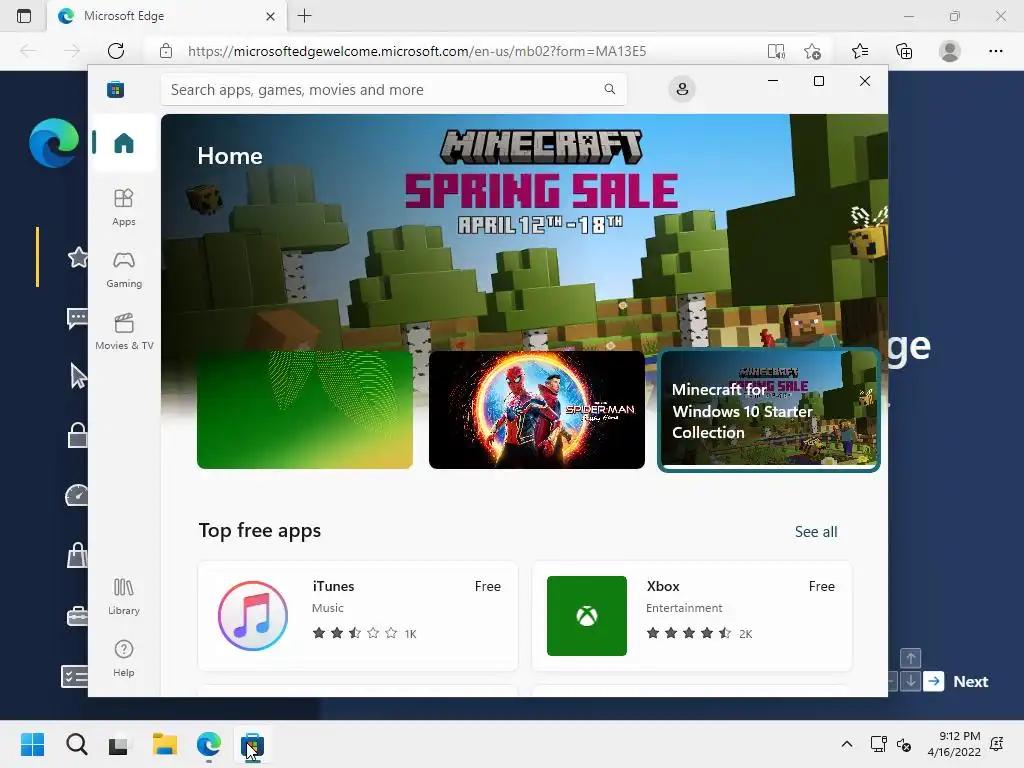Click the Minecraft Spring Sale banner title

pos(541,182)
